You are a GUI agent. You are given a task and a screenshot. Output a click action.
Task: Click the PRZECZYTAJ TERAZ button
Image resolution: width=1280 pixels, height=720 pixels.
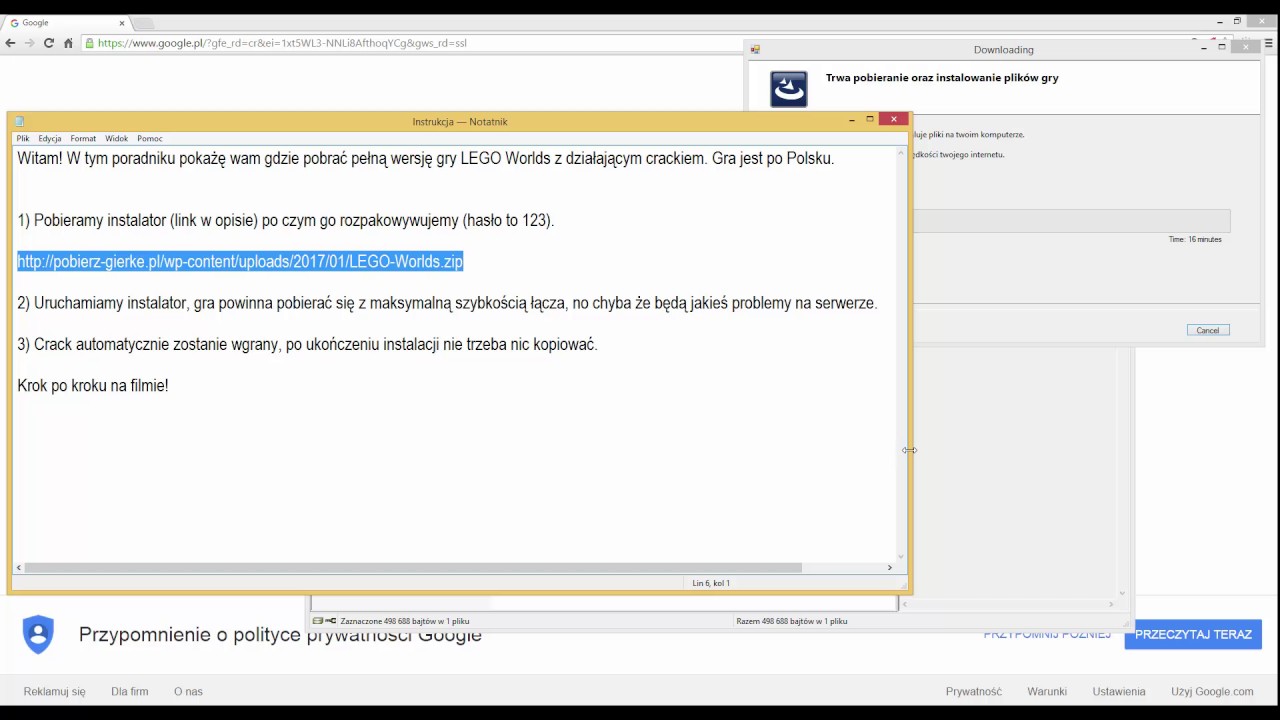coord(1193,635)
